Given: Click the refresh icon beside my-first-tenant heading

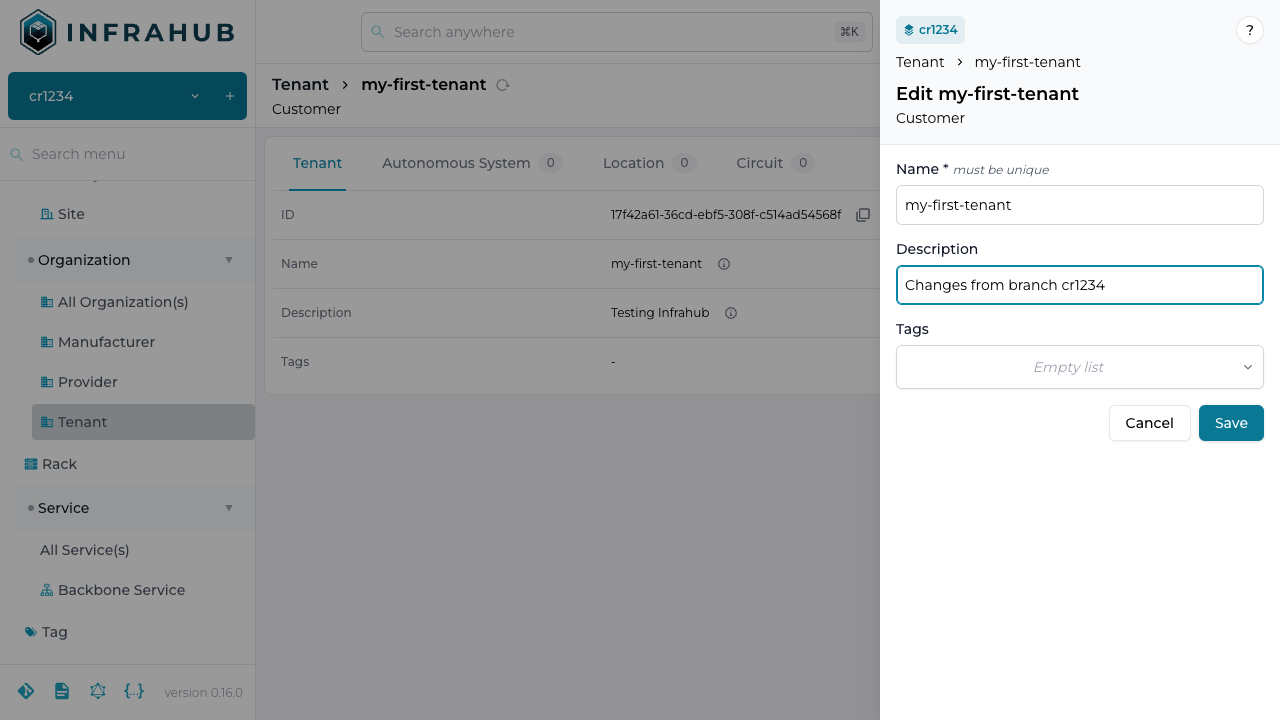Looking at the screenshot, I should (503, 85).
